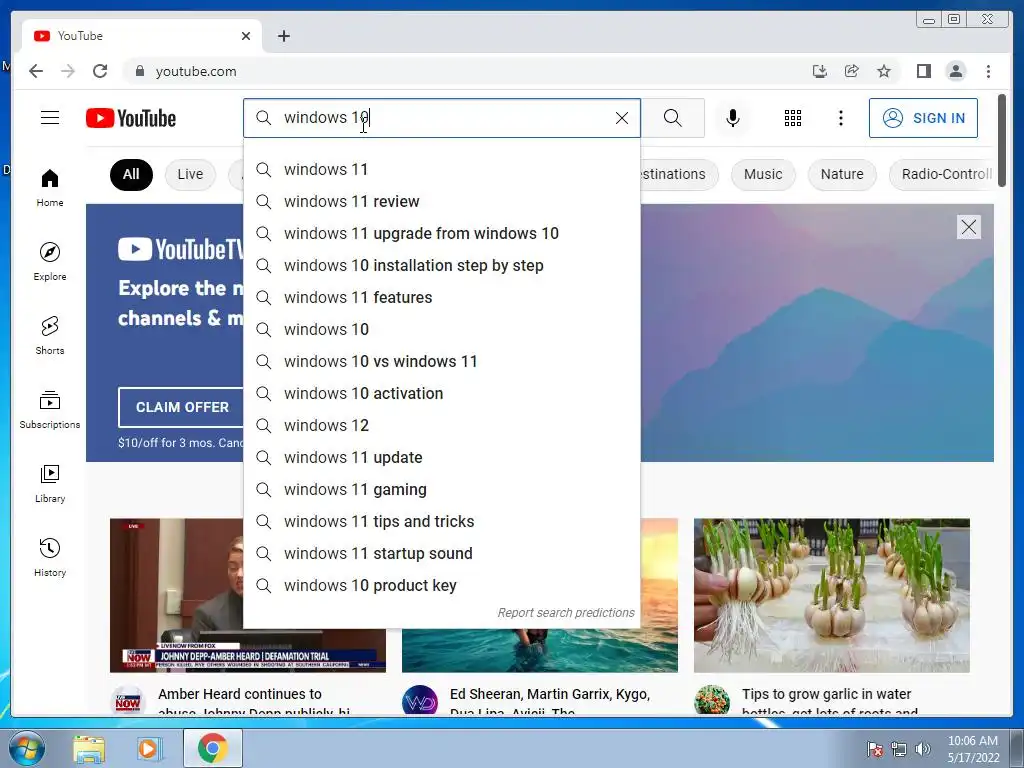1024x768 pixels.
Task: Choose the plain 'windows 10' suggestion
Action: point(441,329)
